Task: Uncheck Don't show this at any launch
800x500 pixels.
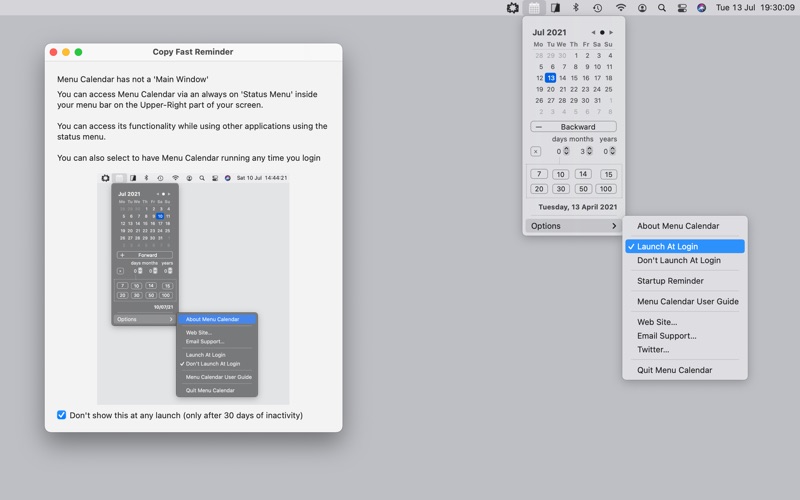Action: pyautogui.click(x=62, y=415)
